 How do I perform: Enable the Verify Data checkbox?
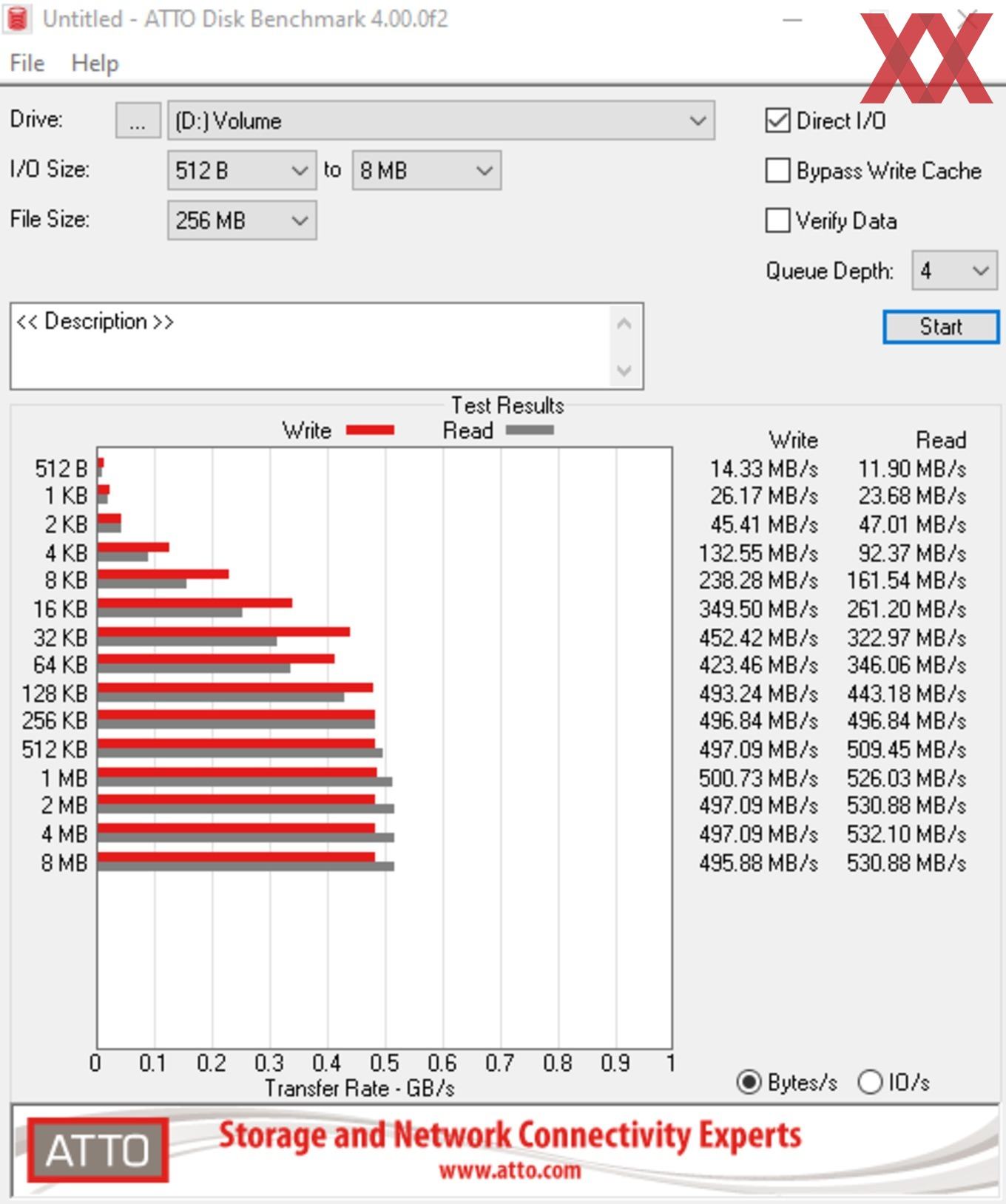[x=777, y=220]
